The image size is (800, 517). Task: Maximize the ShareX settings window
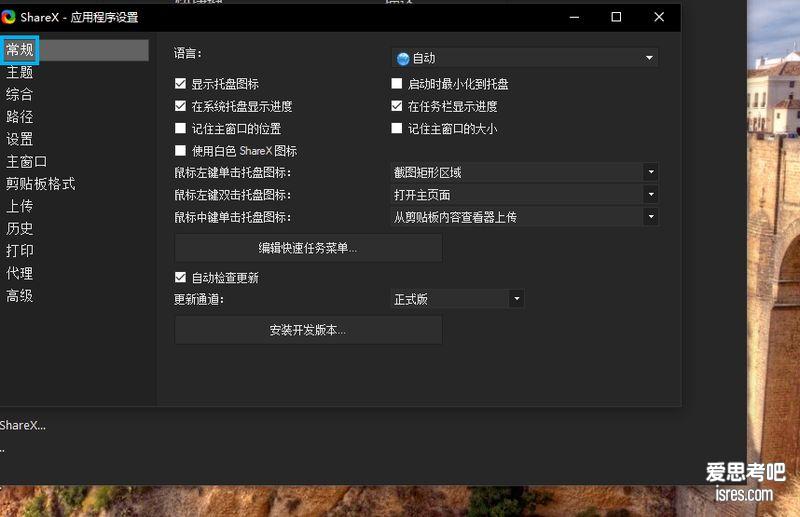[616, 17]
